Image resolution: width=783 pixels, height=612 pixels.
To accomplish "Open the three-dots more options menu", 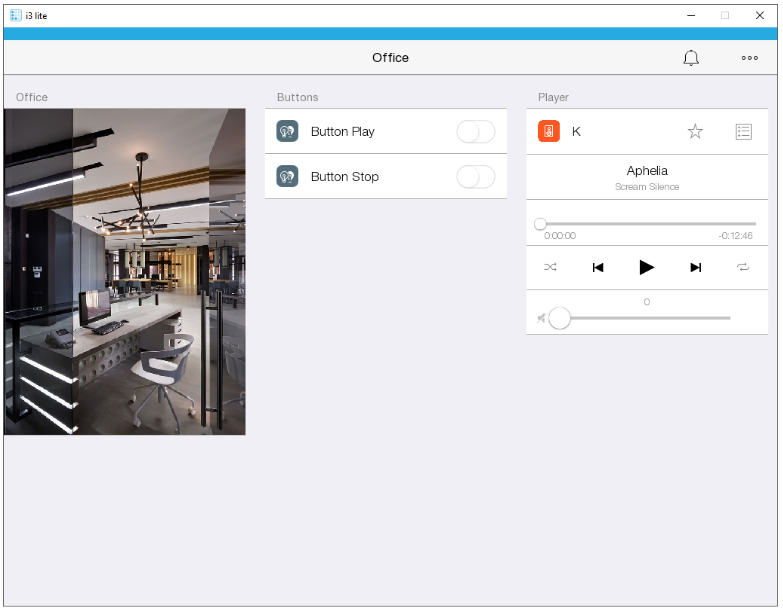I will tap(749, 58).
